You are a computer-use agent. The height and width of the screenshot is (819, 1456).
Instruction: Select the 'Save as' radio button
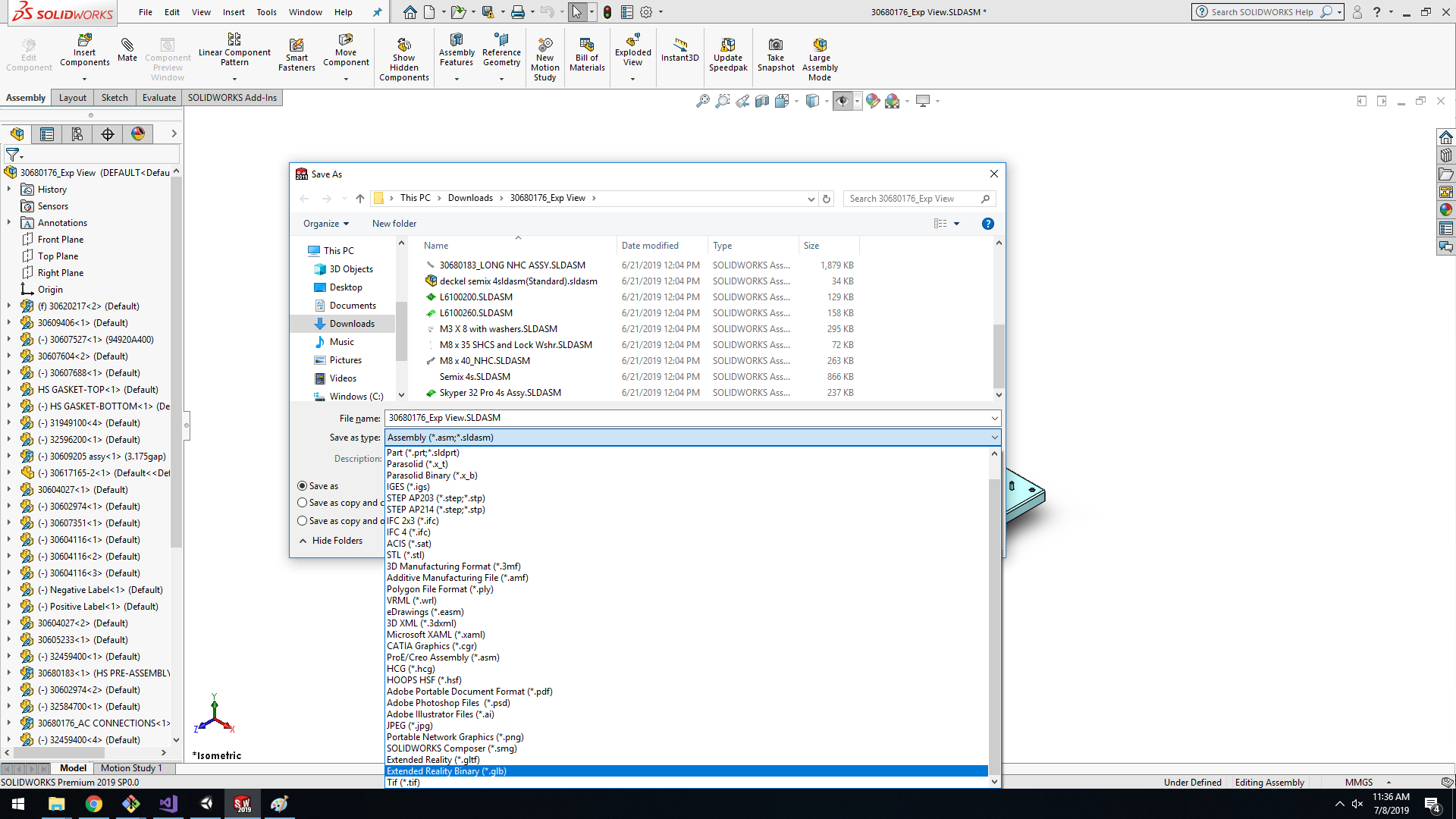coord(303,486)
